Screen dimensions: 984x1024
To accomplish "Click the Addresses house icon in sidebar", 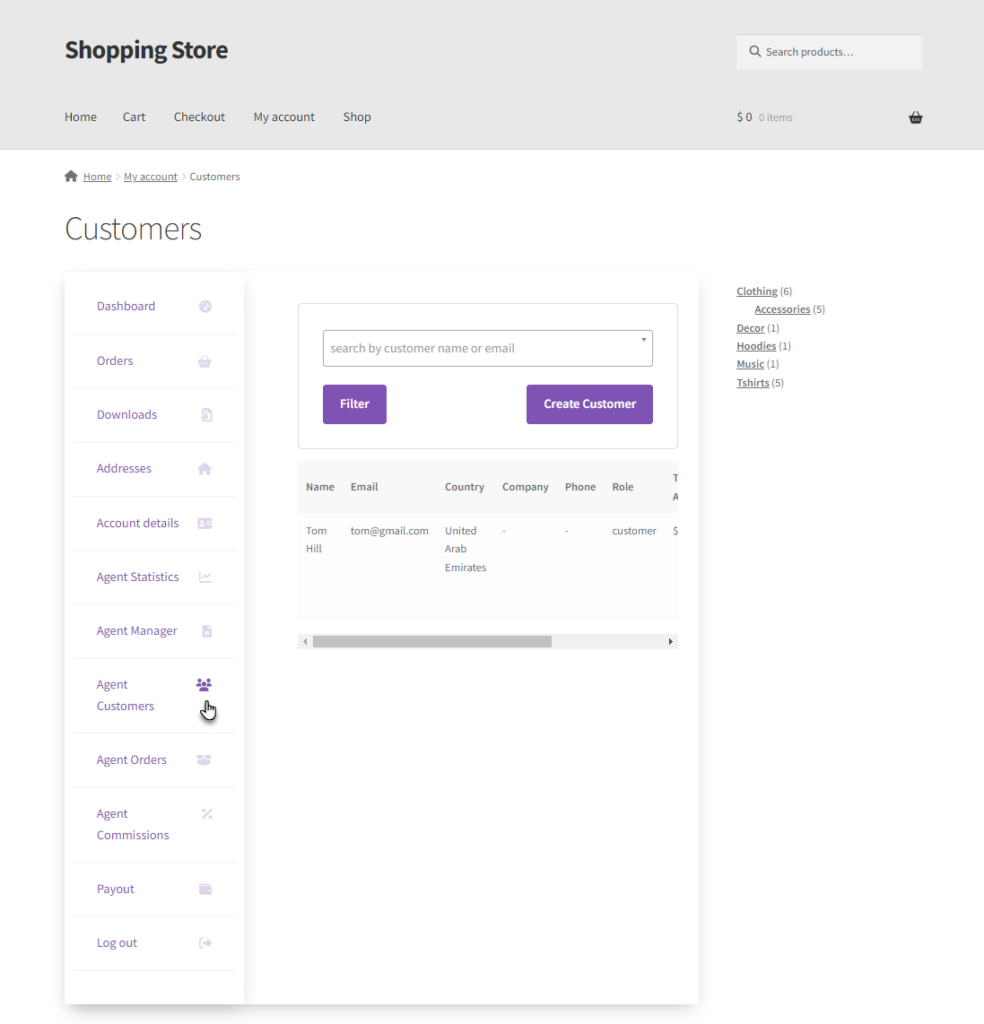I will pyautogui.click(x=204, y=469).
